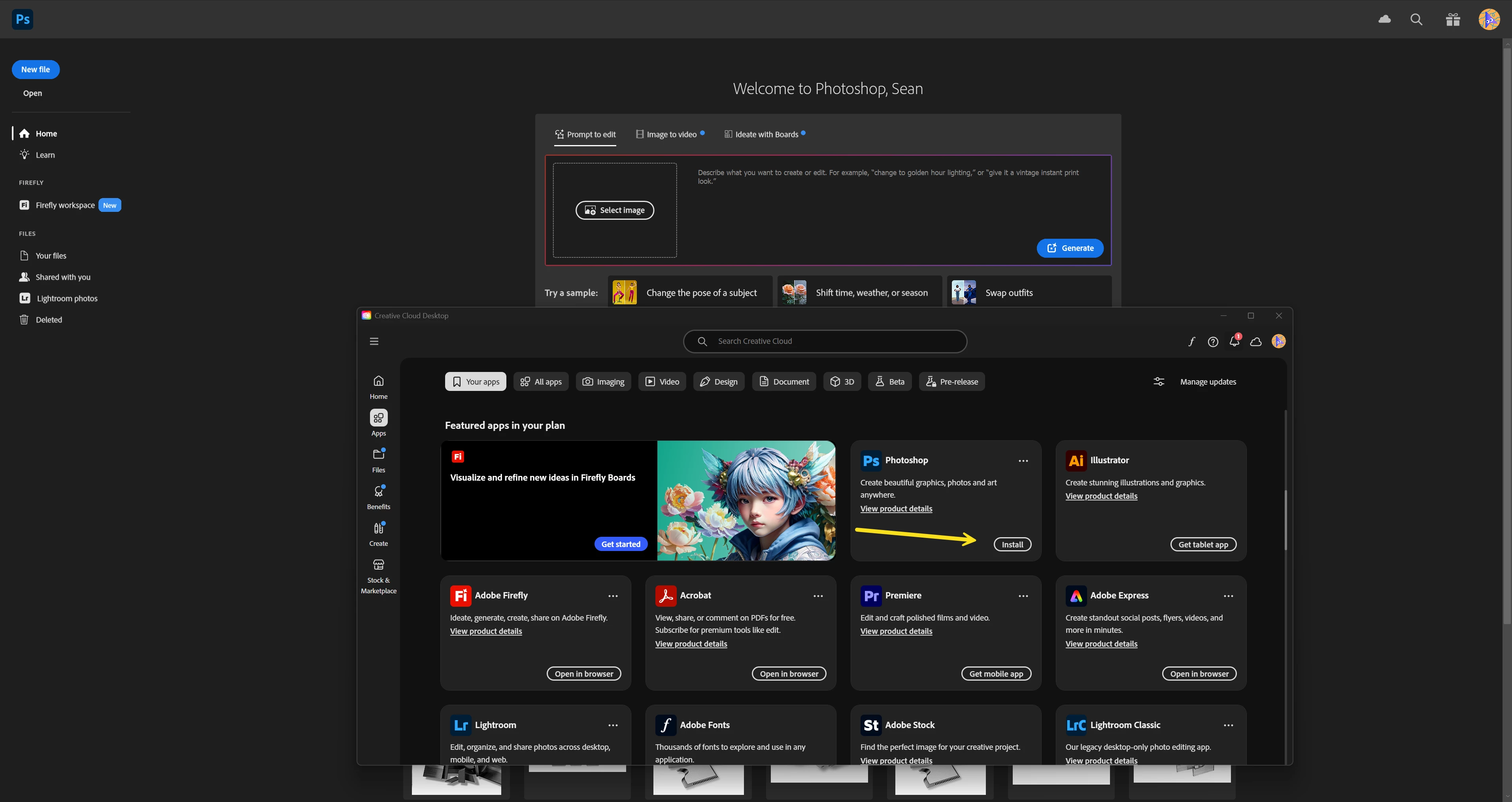Viewport: 1512px width, 802px height.
Task: View product details for Illustrator
Action: pyautogui.click(x=1101, y=496)
